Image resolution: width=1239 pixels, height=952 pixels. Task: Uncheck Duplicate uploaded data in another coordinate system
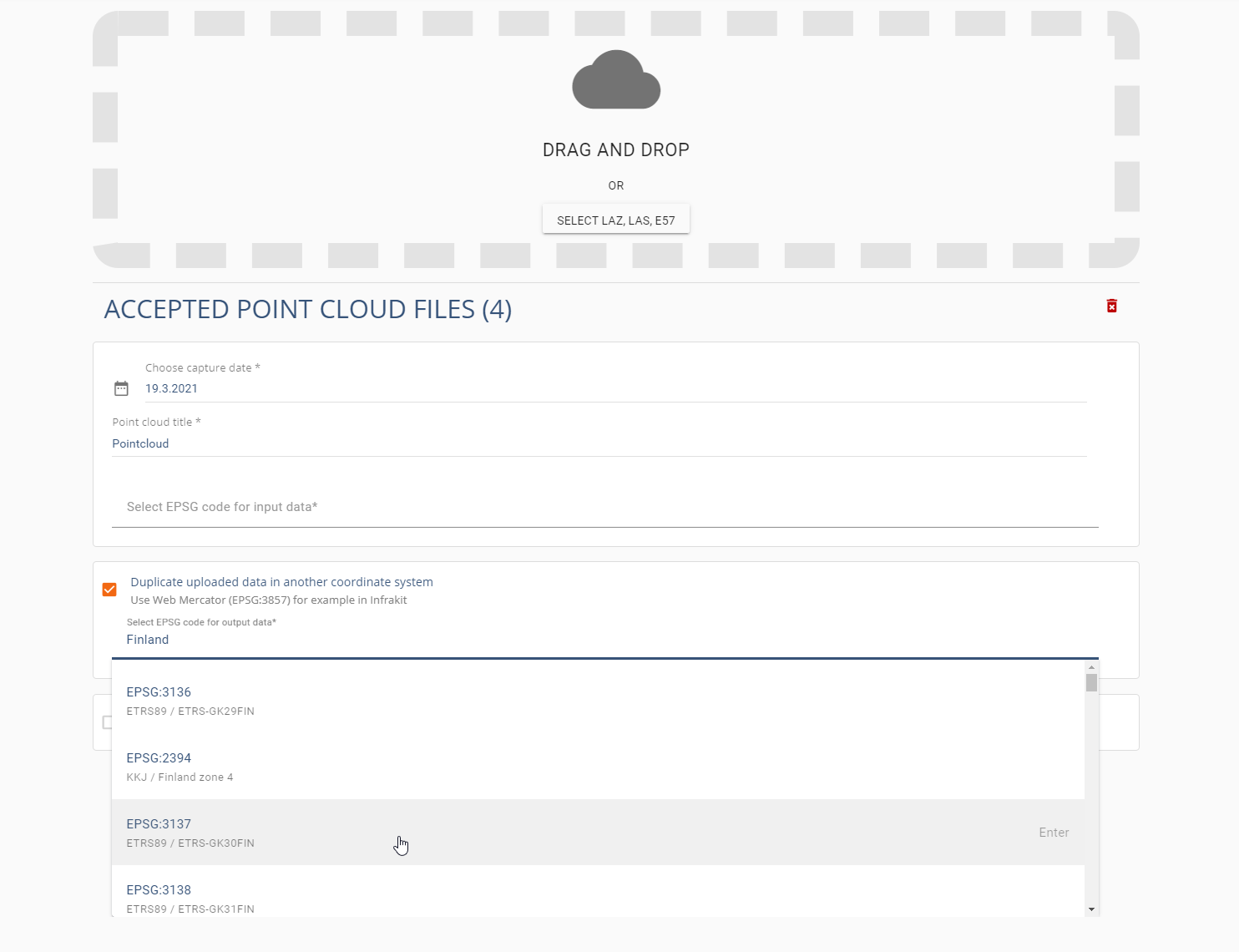109,590
